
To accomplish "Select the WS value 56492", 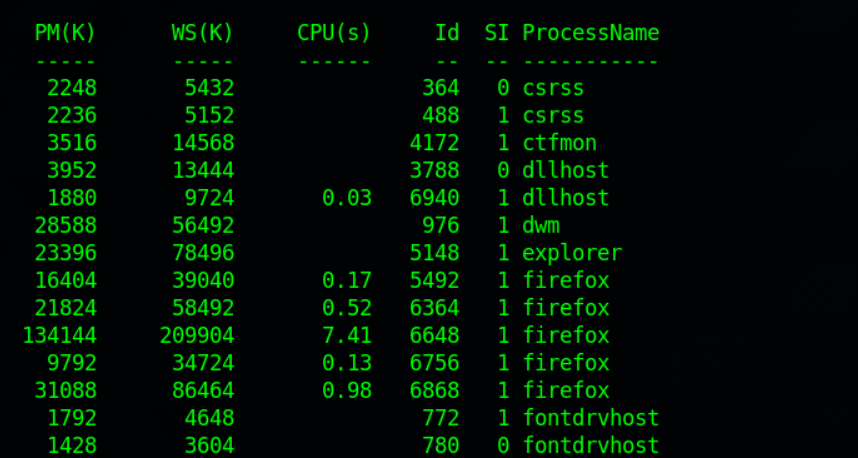I will [x=203, y=225].
